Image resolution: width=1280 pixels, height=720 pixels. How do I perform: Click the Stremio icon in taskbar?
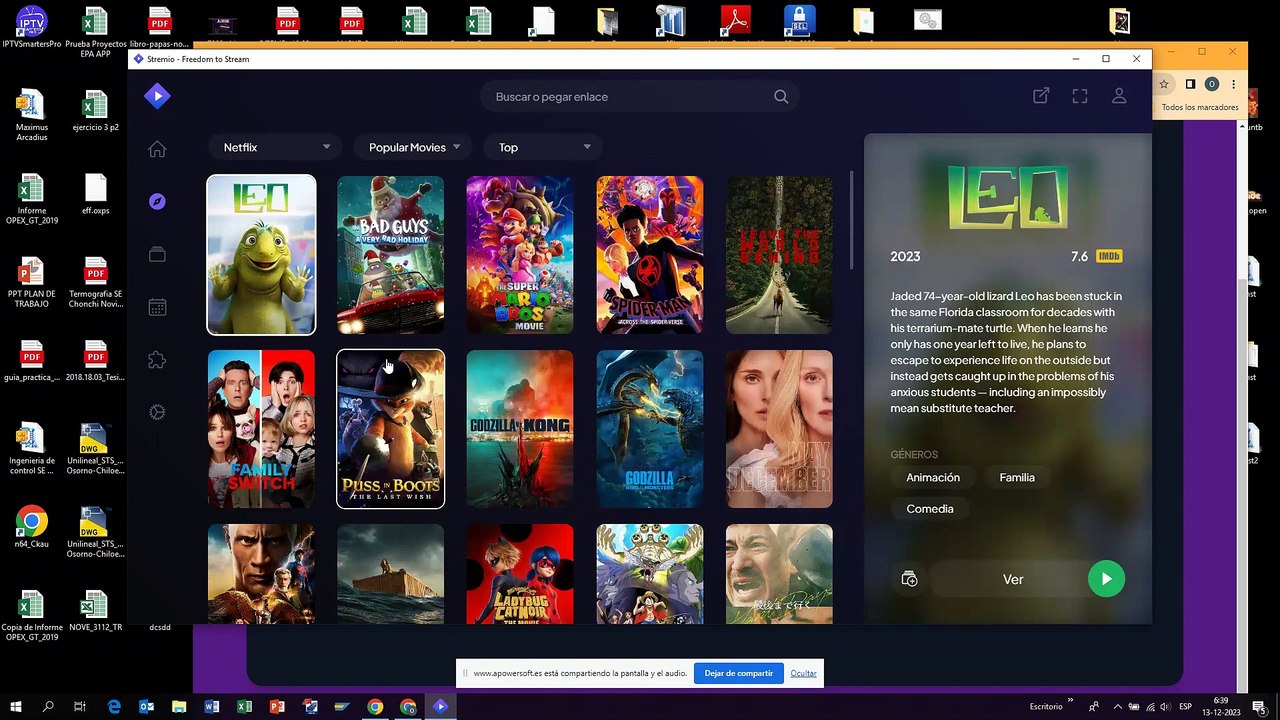pyautogui.click(x=440, y=706)
